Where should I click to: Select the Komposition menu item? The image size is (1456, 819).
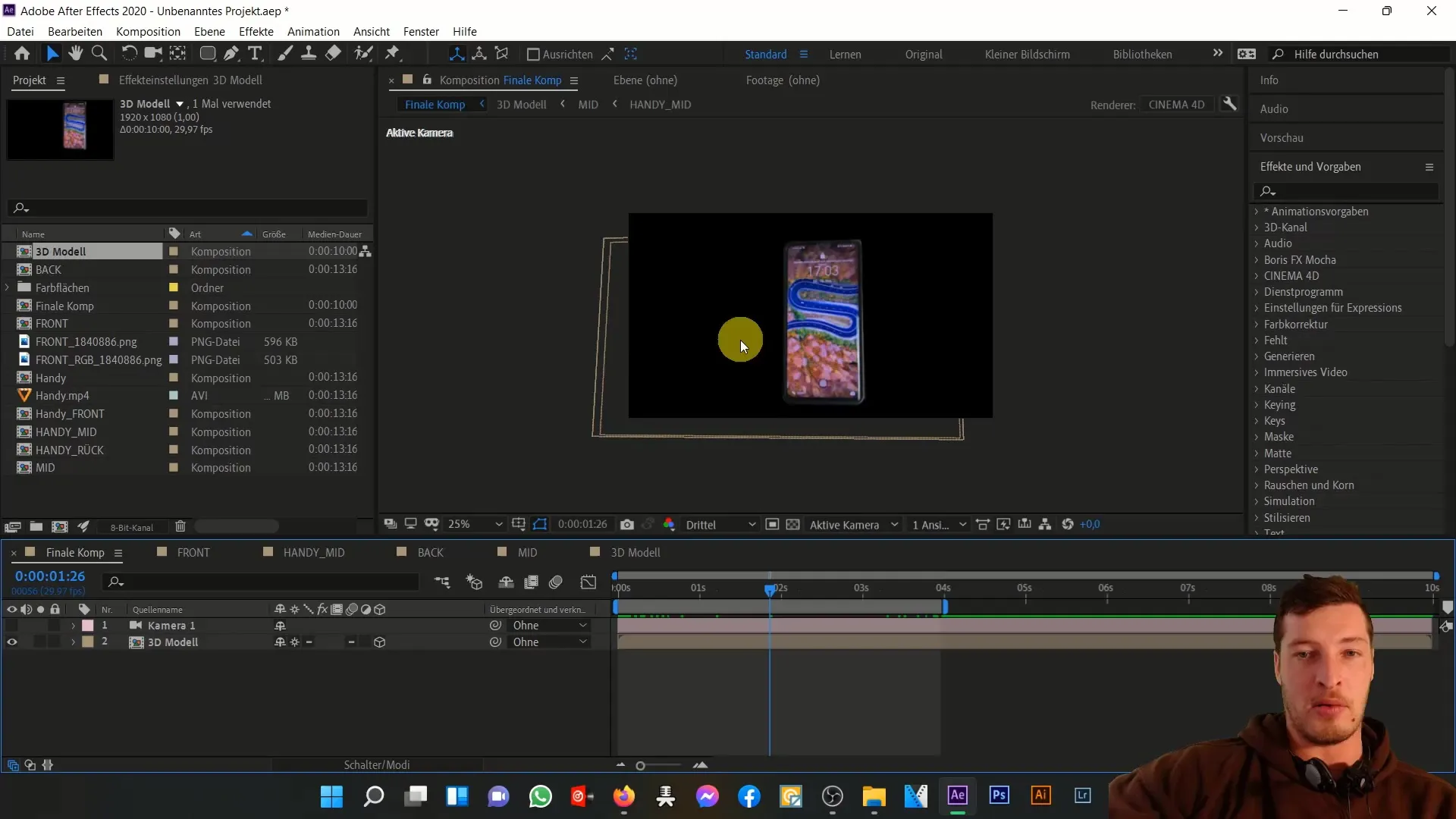click(x=147, y=31)
